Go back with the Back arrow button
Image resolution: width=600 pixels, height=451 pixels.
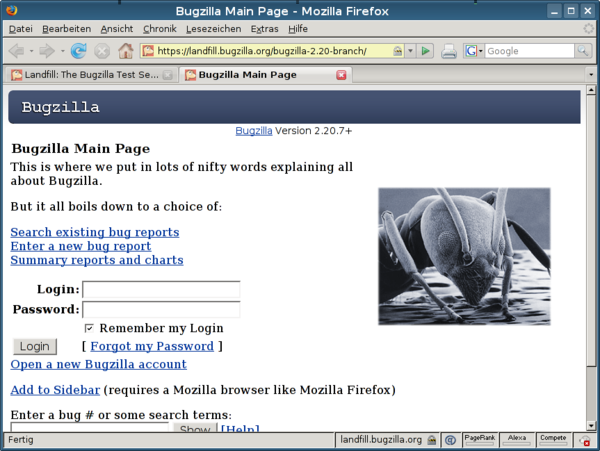16,51
